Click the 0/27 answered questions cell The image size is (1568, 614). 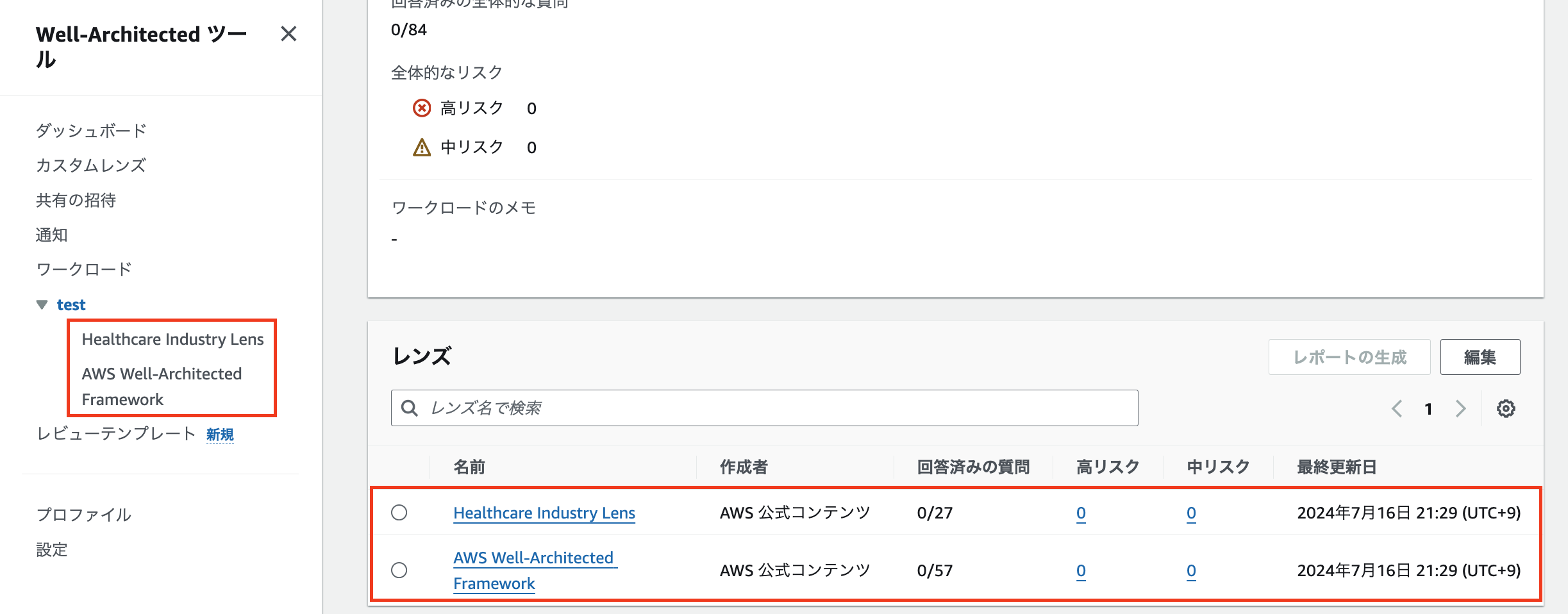pos(935,513)
